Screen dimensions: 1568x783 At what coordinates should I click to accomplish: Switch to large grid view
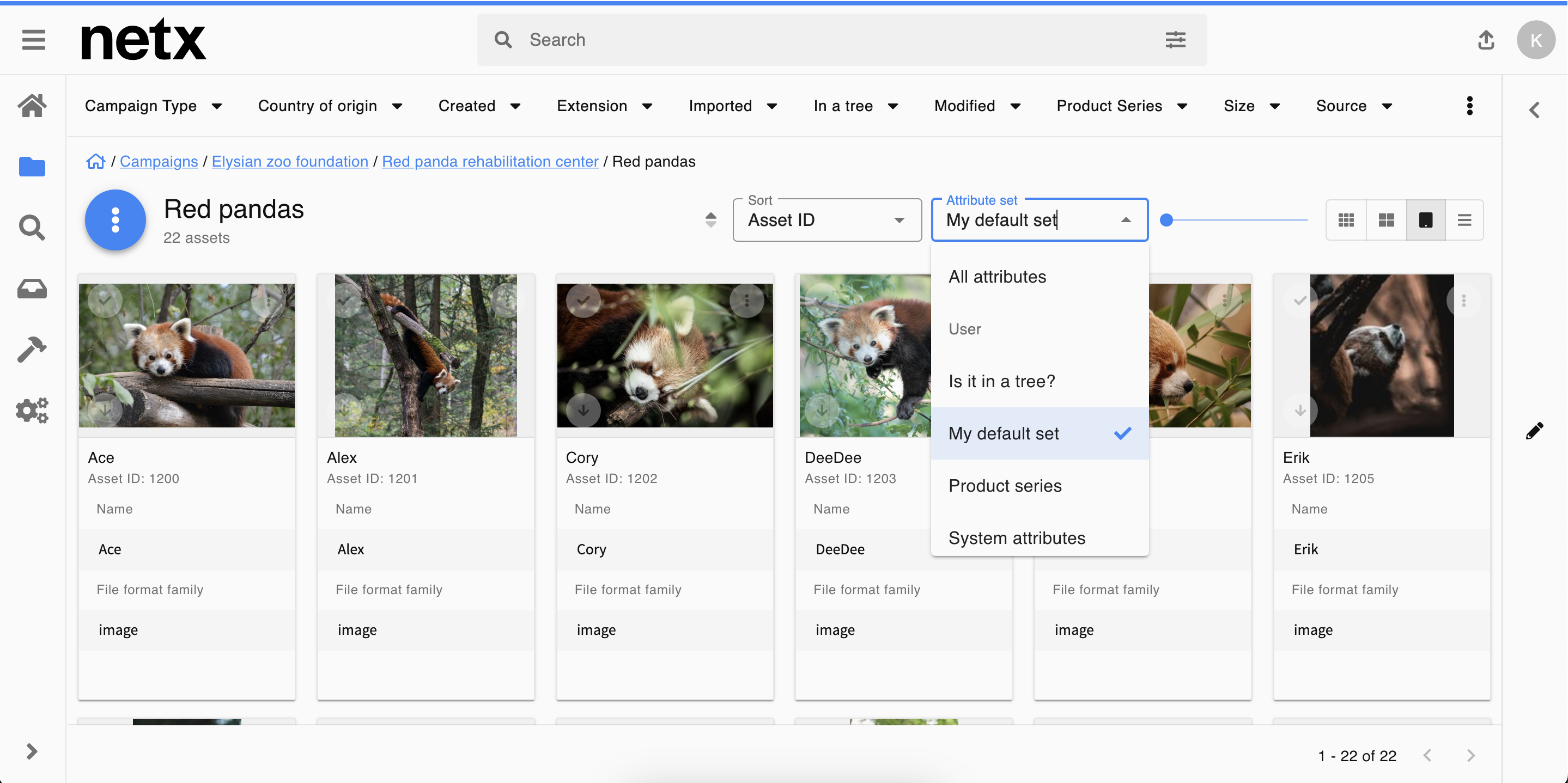point(1386,219)
